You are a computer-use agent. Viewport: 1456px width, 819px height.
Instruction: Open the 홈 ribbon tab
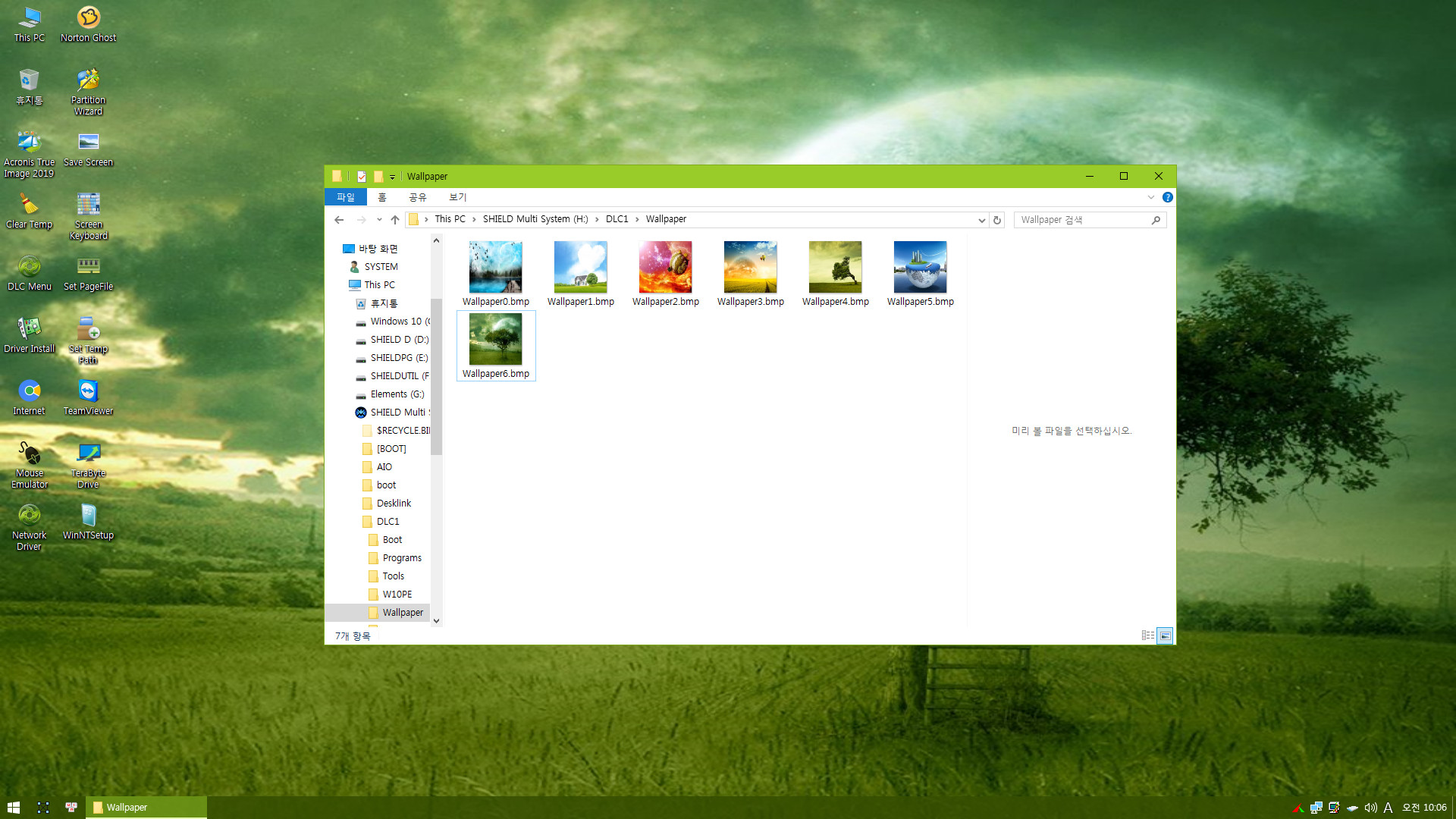(x=382, y=197)
